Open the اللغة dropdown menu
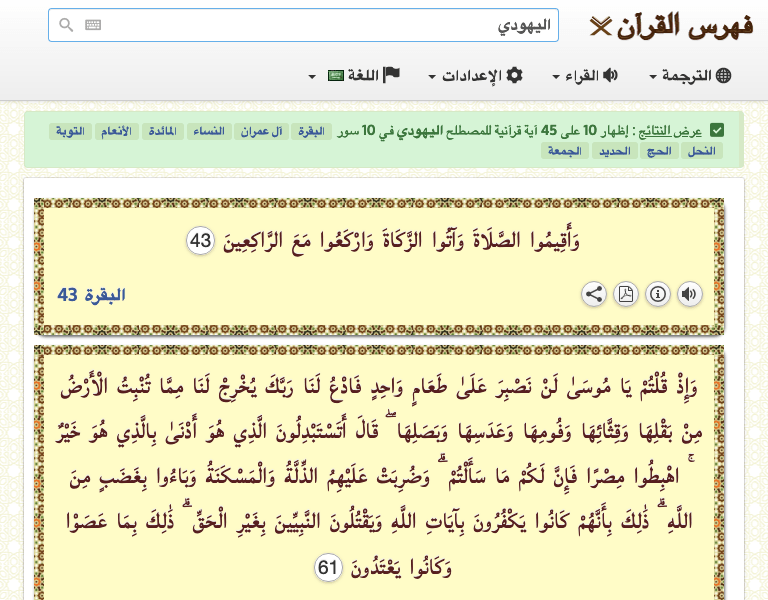 tap(354, 76)
